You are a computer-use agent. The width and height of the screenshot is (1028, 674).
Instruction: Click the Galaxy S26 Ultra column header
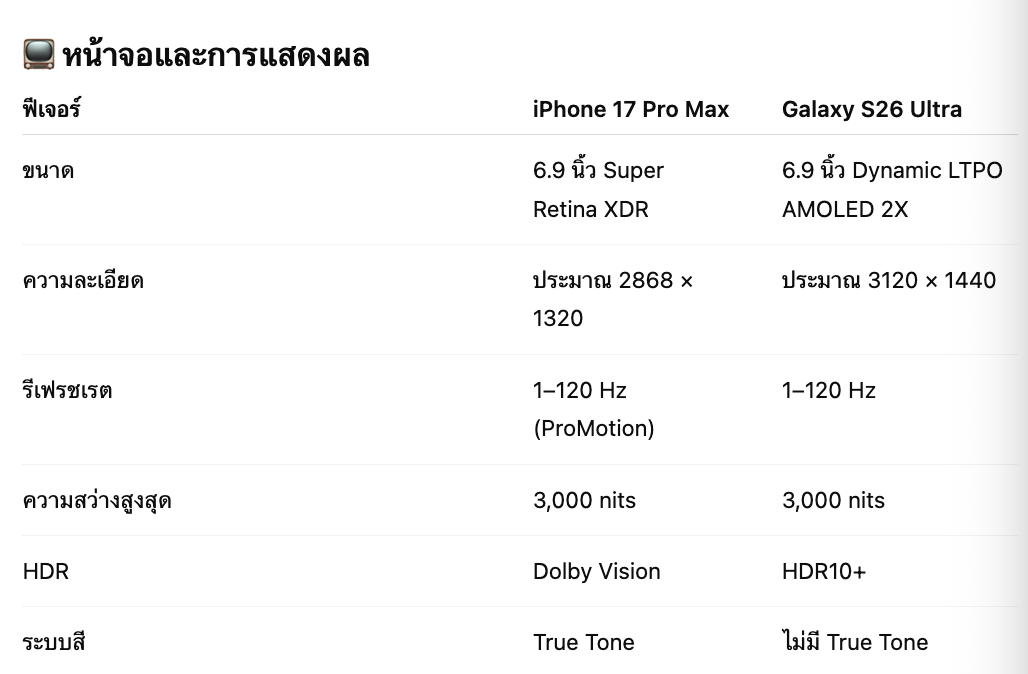tap(871, 109)
